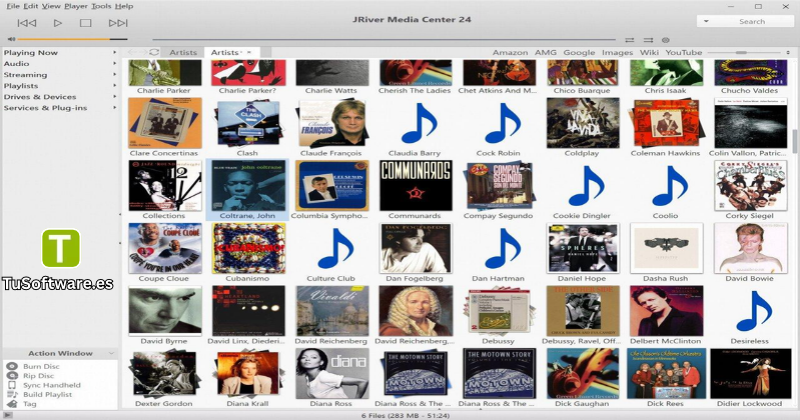Open the David Bowie artist thumbnail
The width and height of the screenshot is (800, 420).
point(750,248)
